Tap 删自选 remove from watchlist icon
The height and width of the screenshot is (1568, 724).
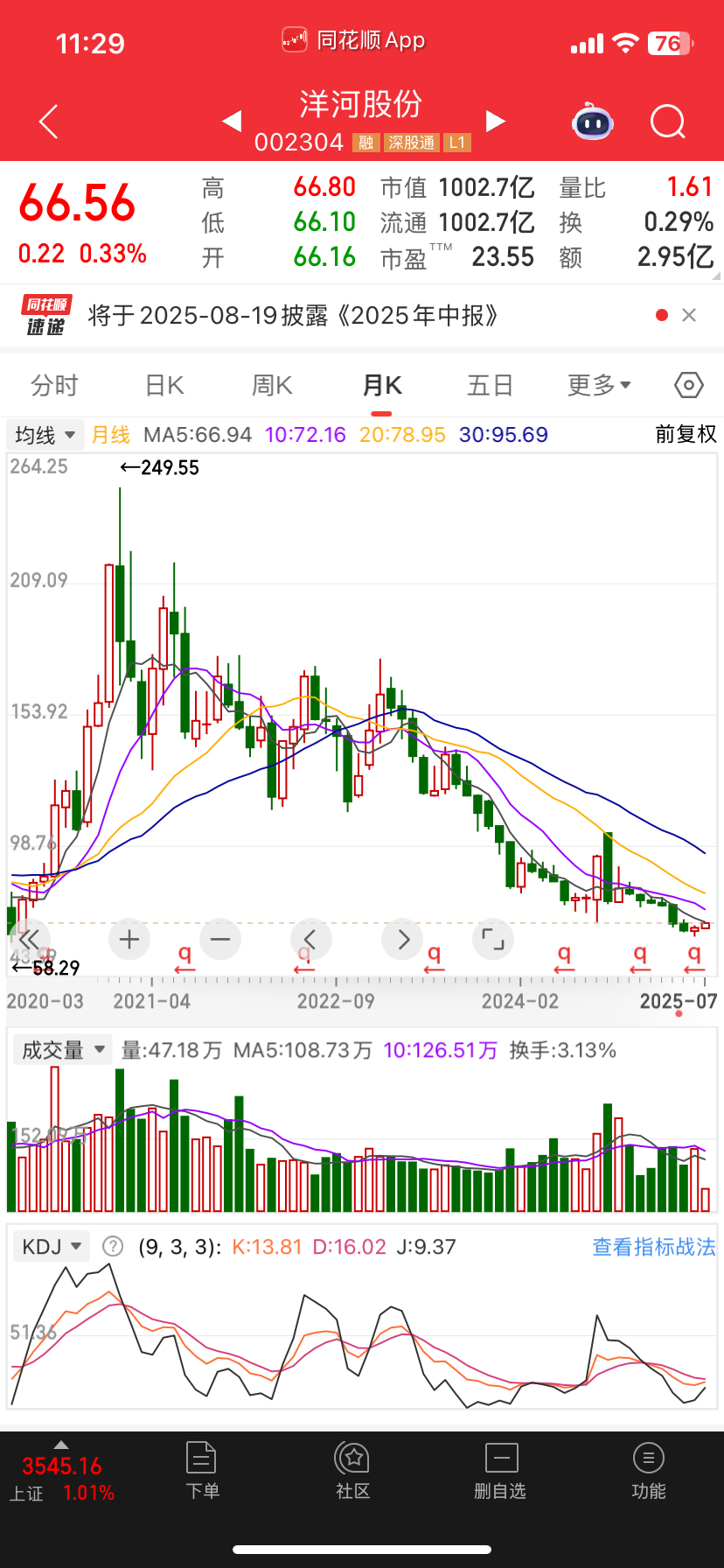[x=501, y=1471]
